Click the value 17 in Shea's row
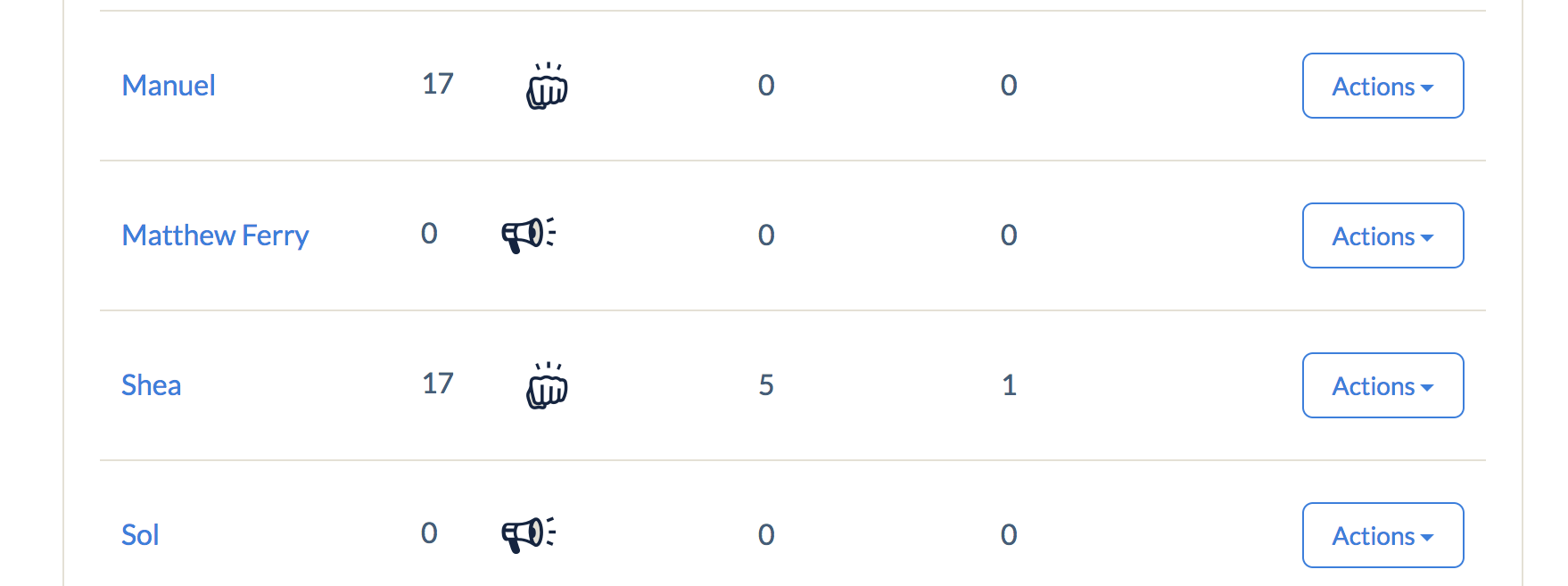 click(x=438, y=384)
